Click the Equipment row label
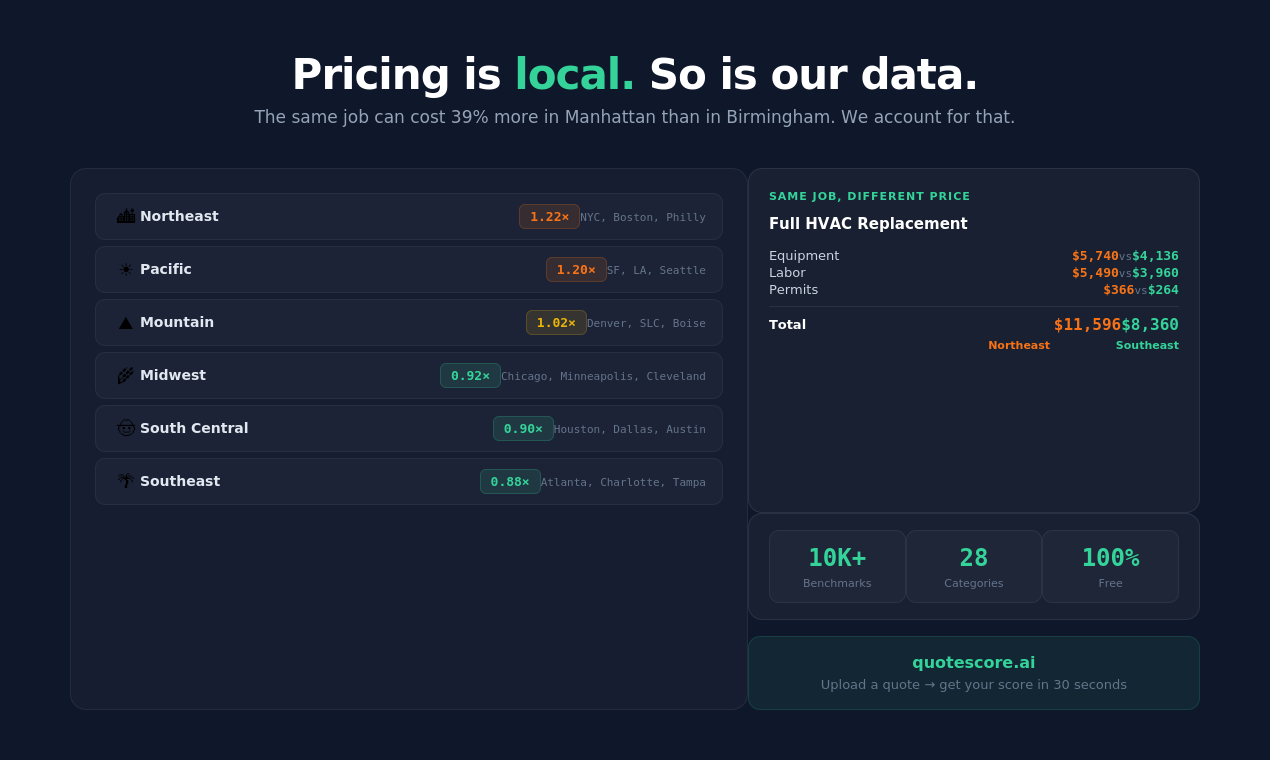Image resolution: width=1270 pixels, height=760 pixels. click(804, 256)
